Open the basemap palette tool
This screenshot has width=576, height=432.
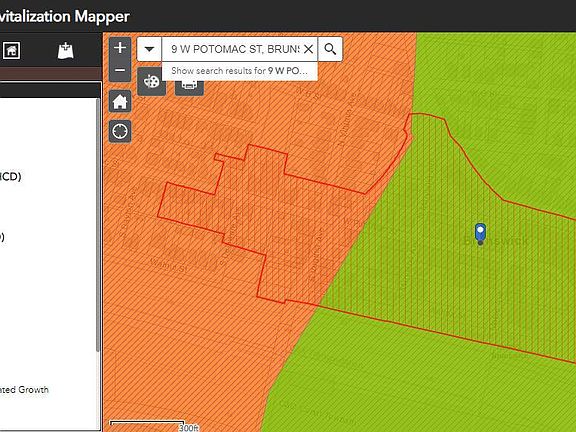point(151,82)
